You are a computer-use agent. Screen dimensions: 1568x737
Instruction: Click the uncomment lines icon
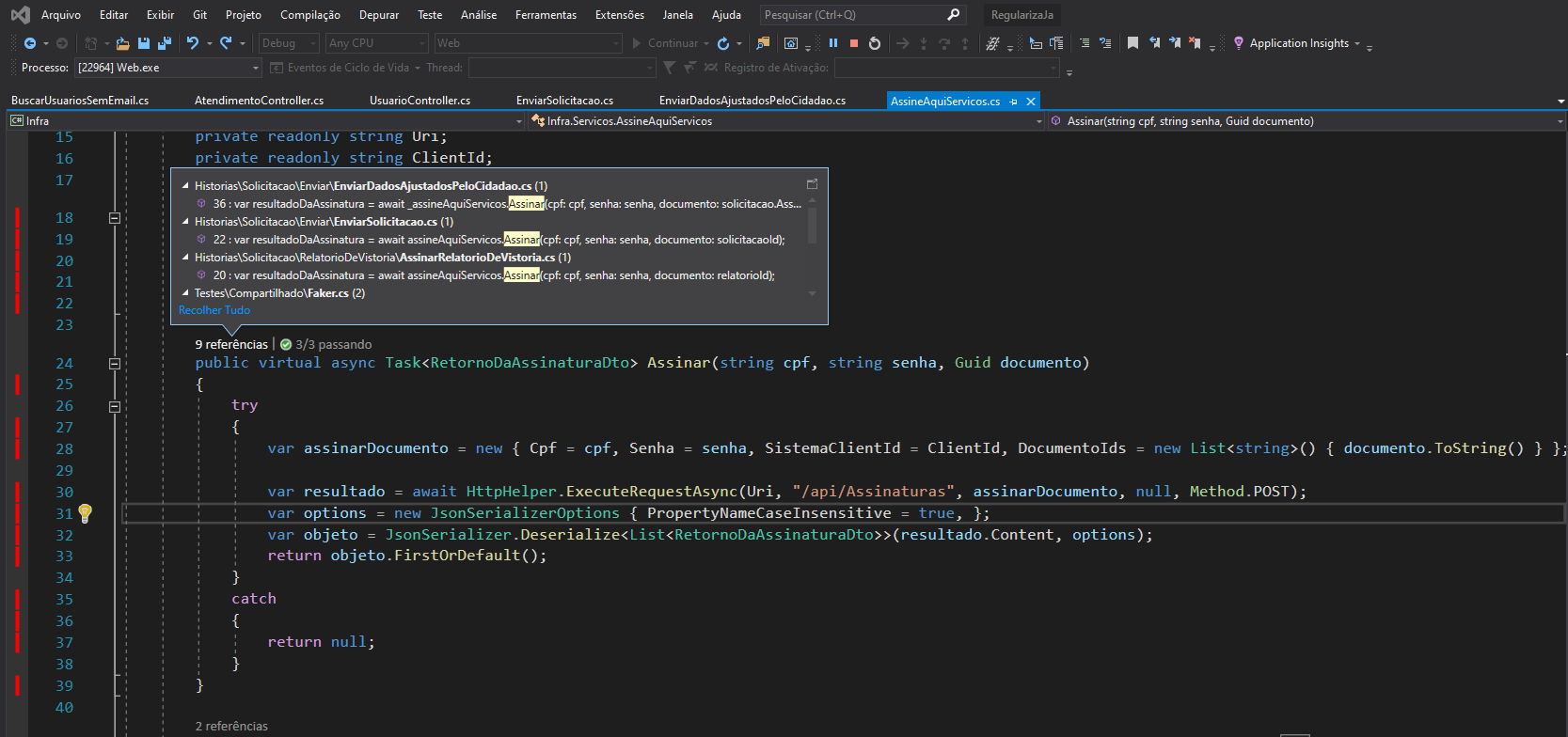point(1105,43)
